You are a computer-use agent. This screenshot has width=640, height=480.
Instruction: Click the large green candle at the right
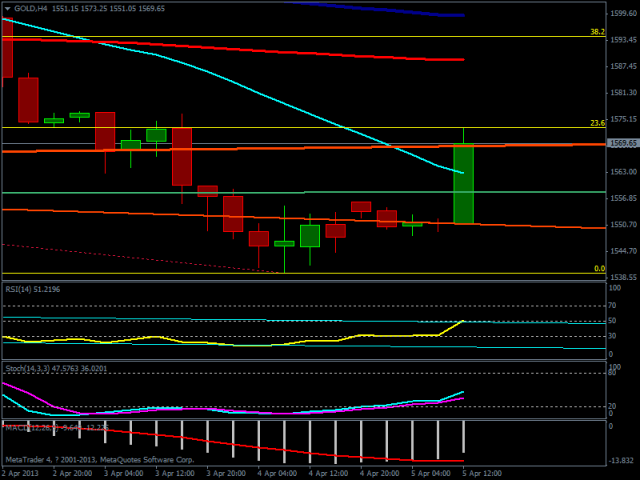tap(463, 185)
